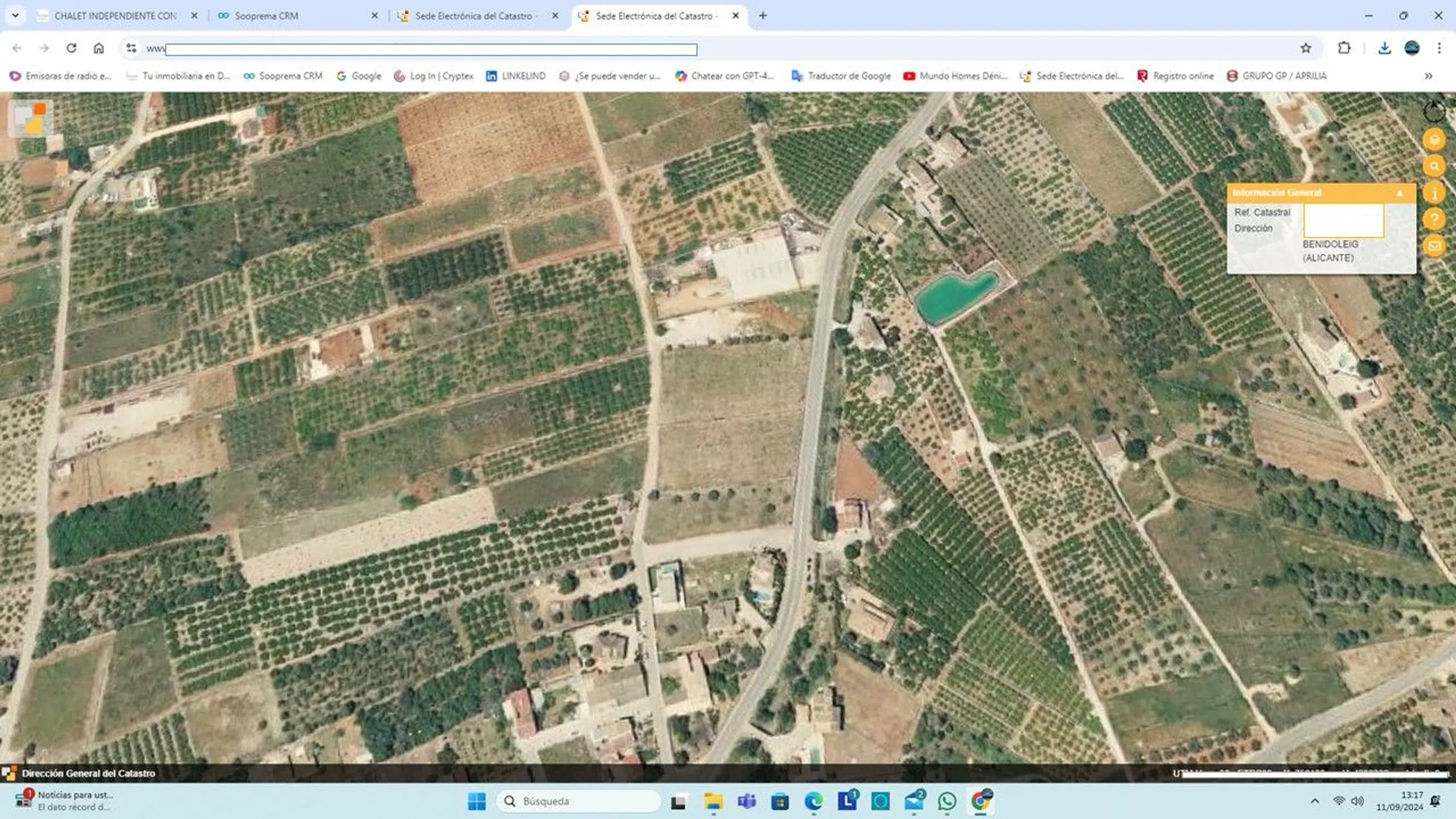1456x819 pixels.
Task: Open the map layers button
Action: [x=1434, y=140]
